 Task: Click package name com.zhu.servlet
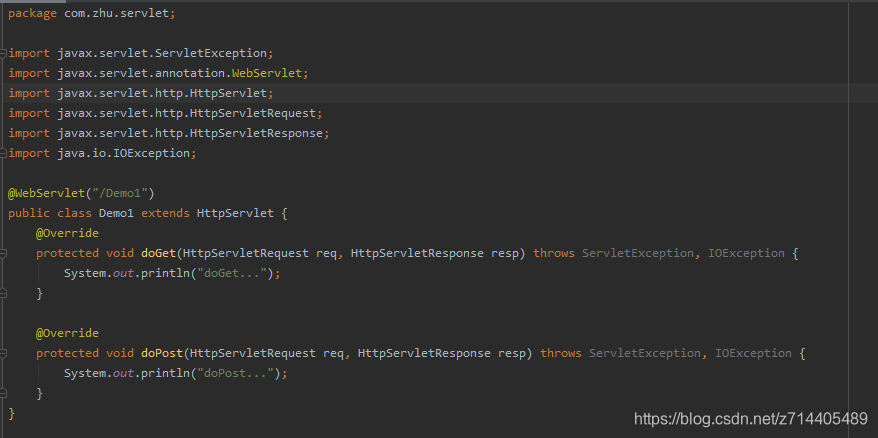(x=116, y=13)
